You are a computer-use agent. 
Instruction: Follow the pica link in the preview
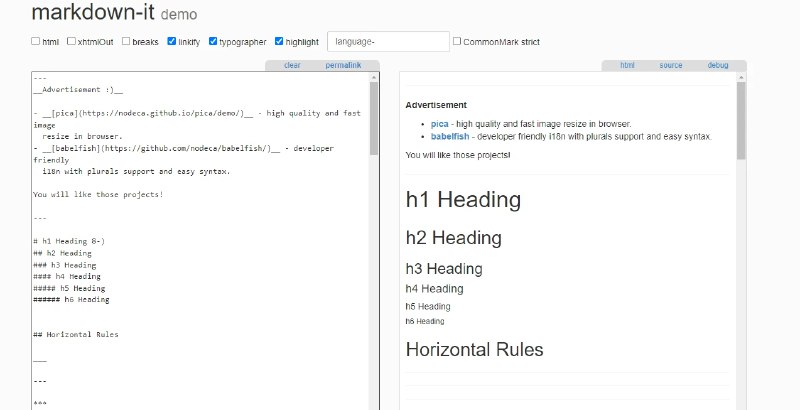(x=440, y=124)
